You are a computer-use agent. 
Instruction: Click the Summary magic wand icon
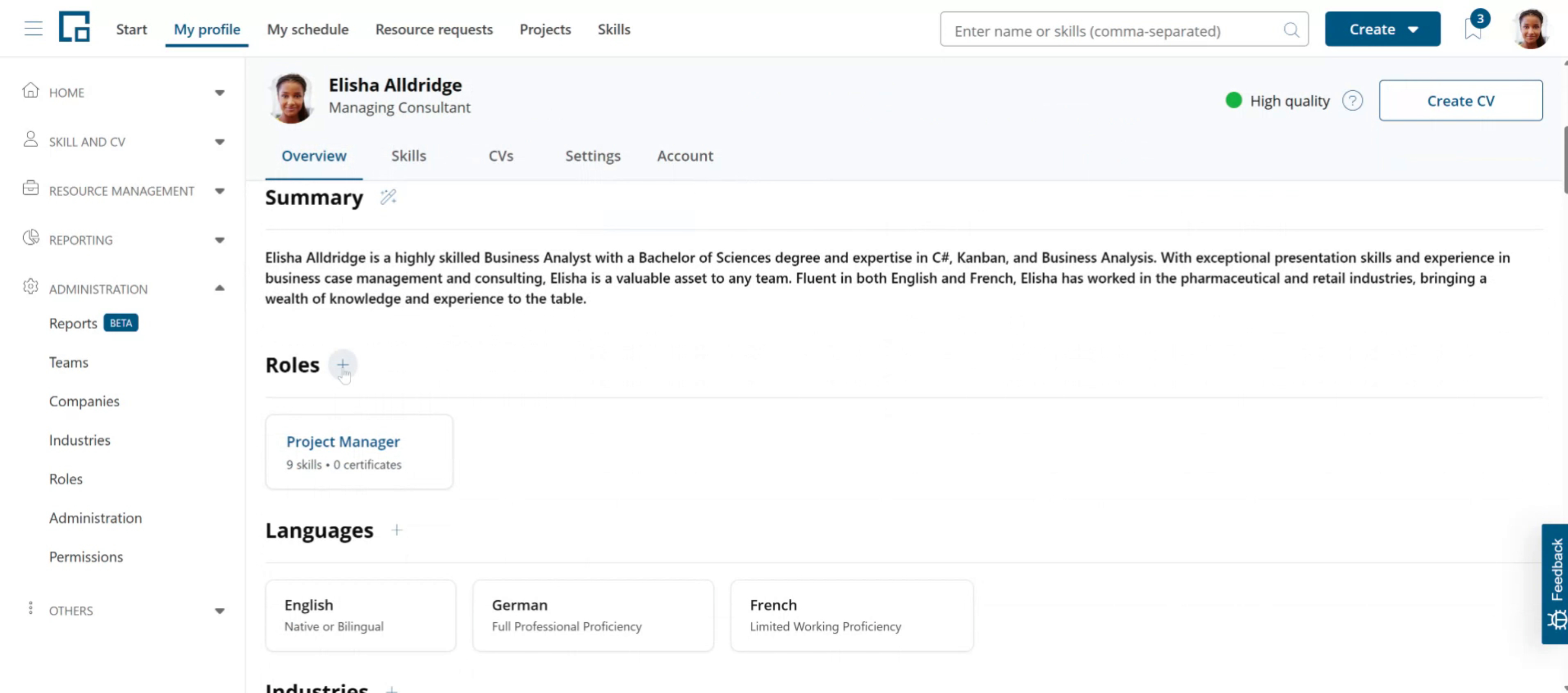click(388, 197)
